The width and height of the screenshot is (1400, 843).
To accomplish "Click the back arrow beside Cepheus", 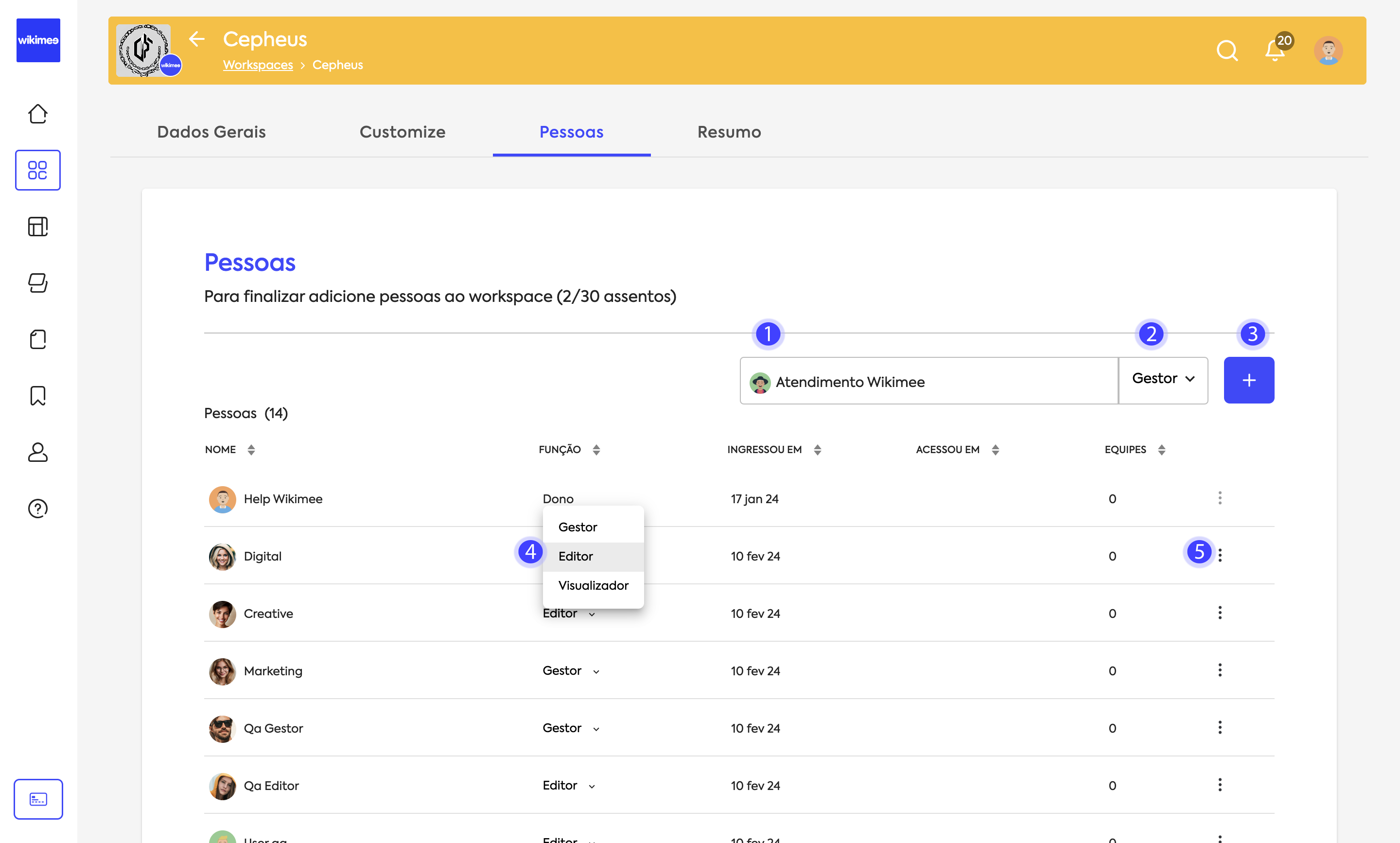I will 196,39.
